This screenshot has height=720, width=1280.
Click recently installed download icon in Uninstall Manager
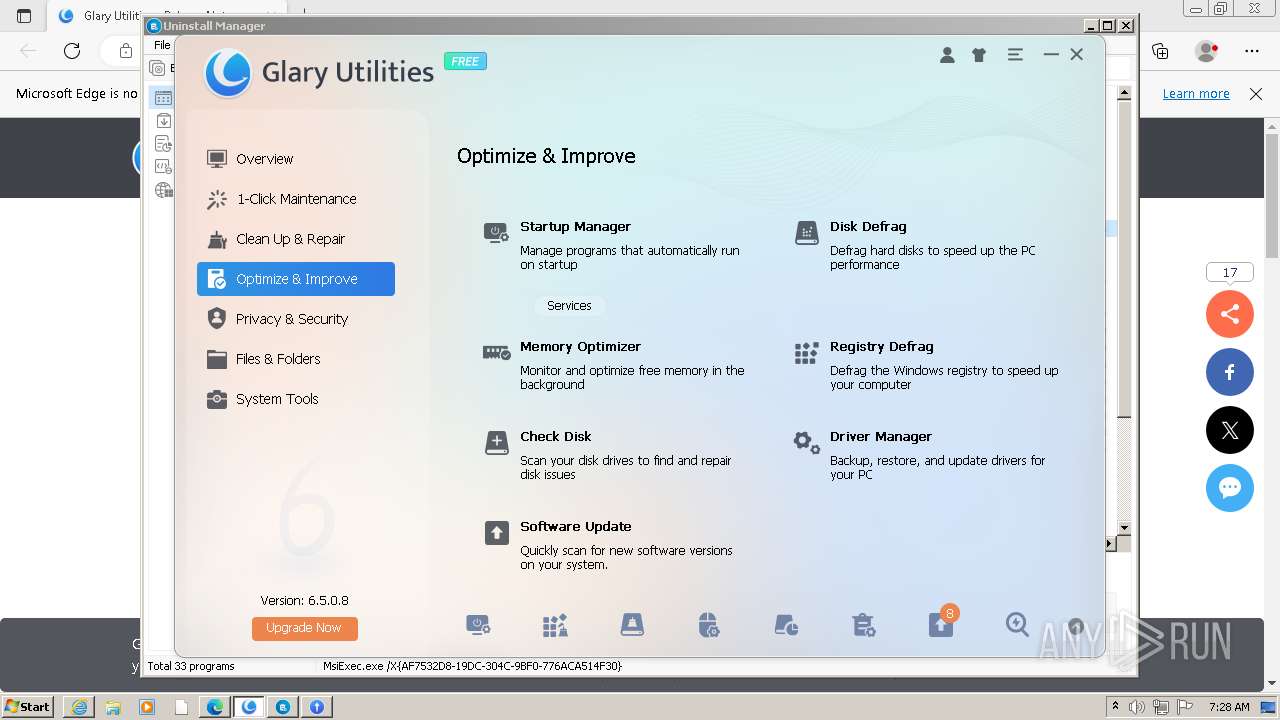tap(163, 121)
